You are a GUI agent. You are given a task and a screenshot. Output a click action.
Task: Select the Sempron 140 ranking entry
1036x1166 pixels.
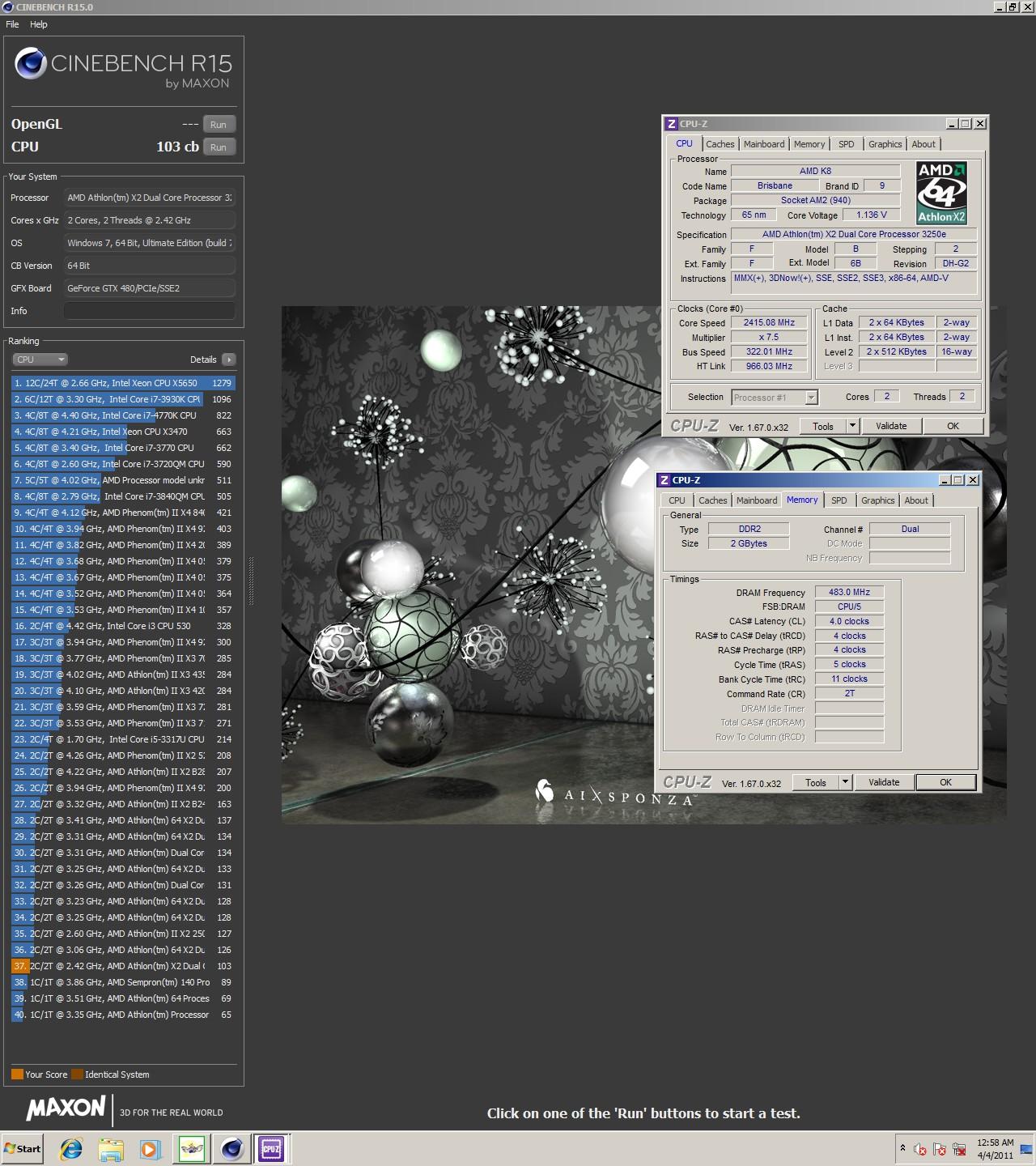click(x=123, y=982)
